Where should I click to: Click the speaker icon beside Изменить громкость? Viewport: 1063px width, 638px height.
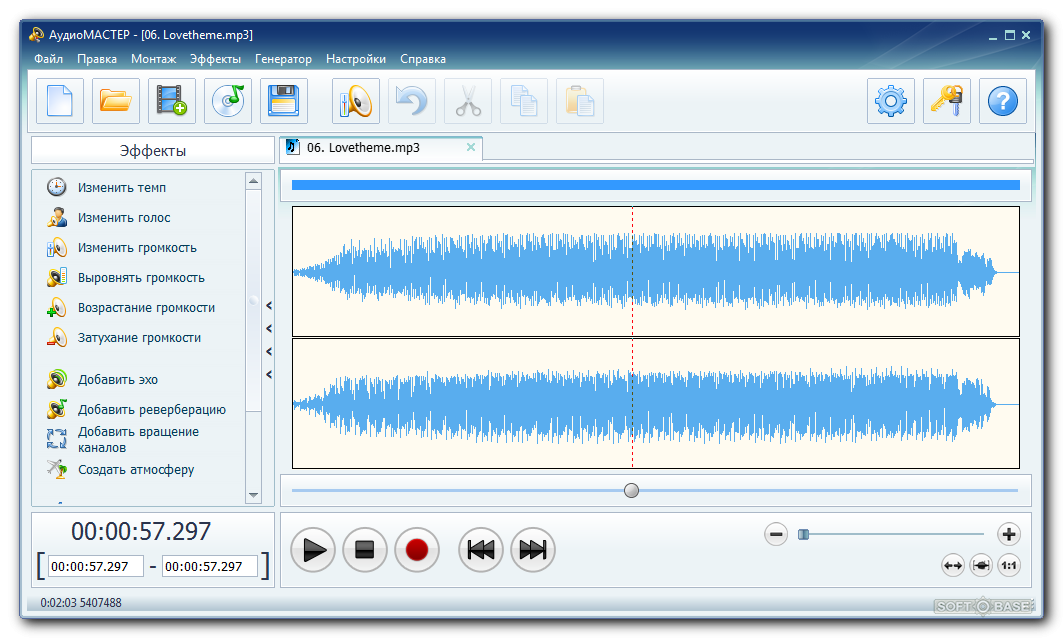click(x=57, y=247)
